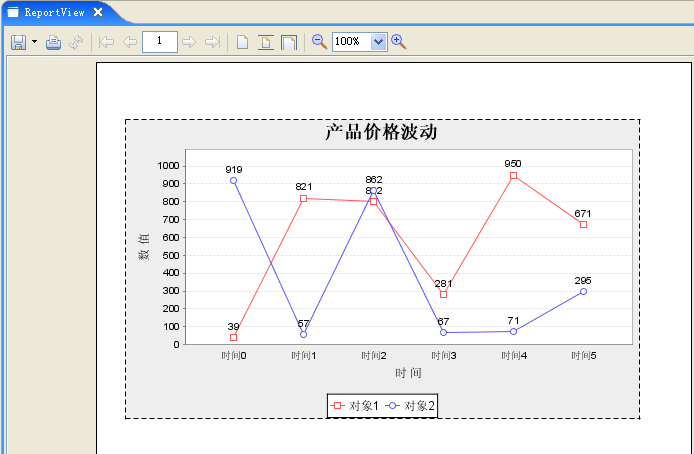Click the Reload report icon
The image size is (694, 454).
point(76,42)
